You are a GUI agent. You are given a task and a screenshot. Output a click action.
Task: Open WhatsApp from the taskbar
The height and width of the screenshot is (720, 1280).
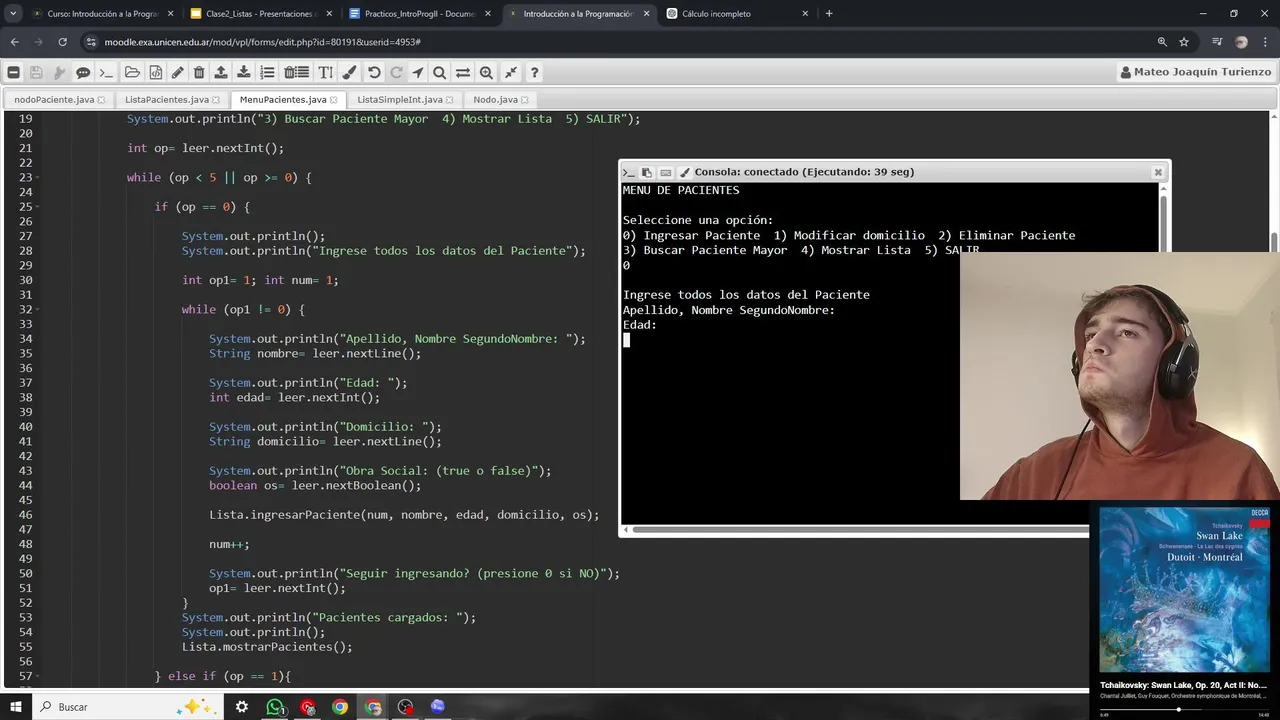pos(275,706)
